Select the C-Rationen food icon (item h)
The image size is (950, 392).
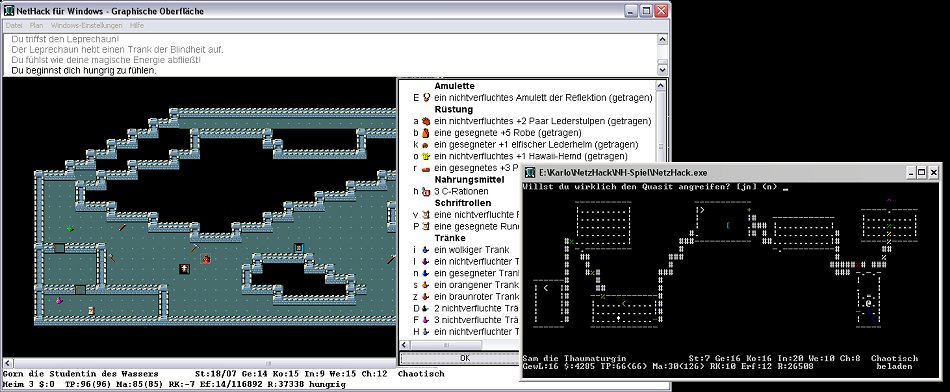point(426,191)
